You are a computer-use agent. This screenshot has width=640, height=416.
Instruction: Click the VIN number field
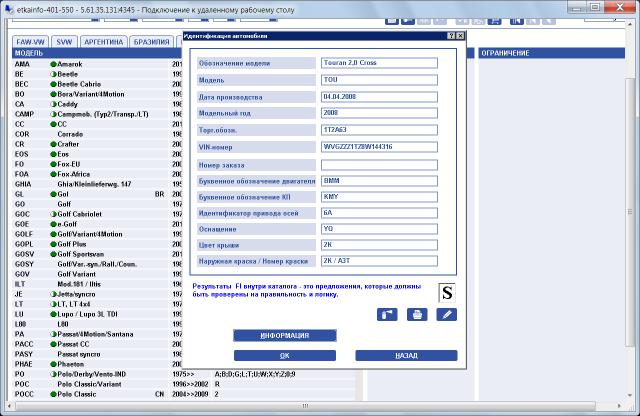tap(379, 147)
